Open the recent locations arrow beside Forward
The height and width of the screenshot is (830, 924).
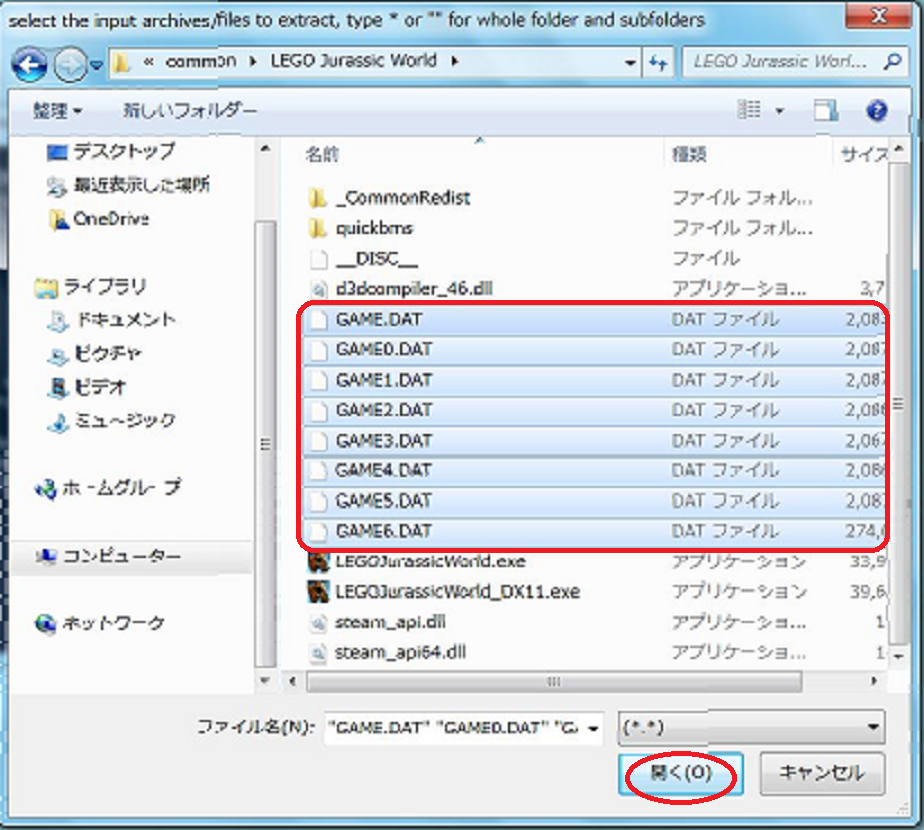pyautogui.click(x=97, y=64)
